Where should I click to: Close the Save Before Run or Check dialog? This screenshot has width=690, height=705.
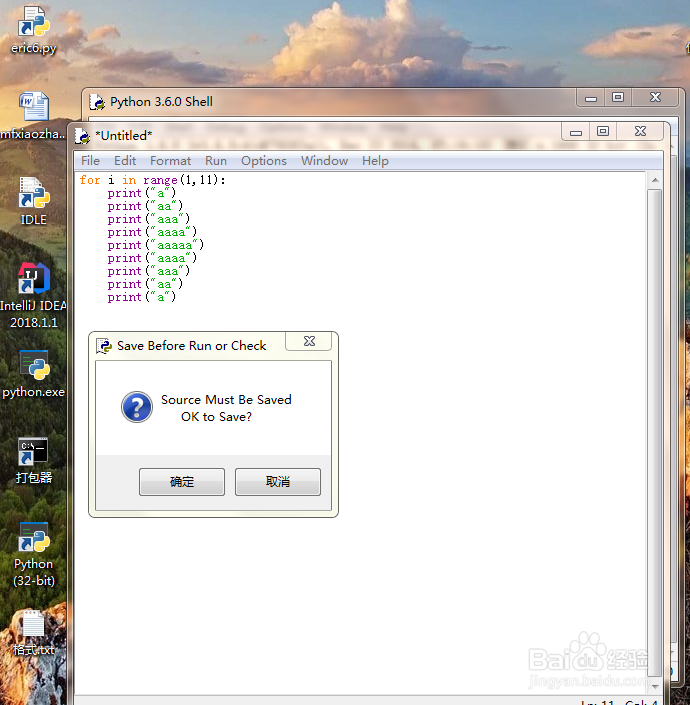[x=309, y=341]
